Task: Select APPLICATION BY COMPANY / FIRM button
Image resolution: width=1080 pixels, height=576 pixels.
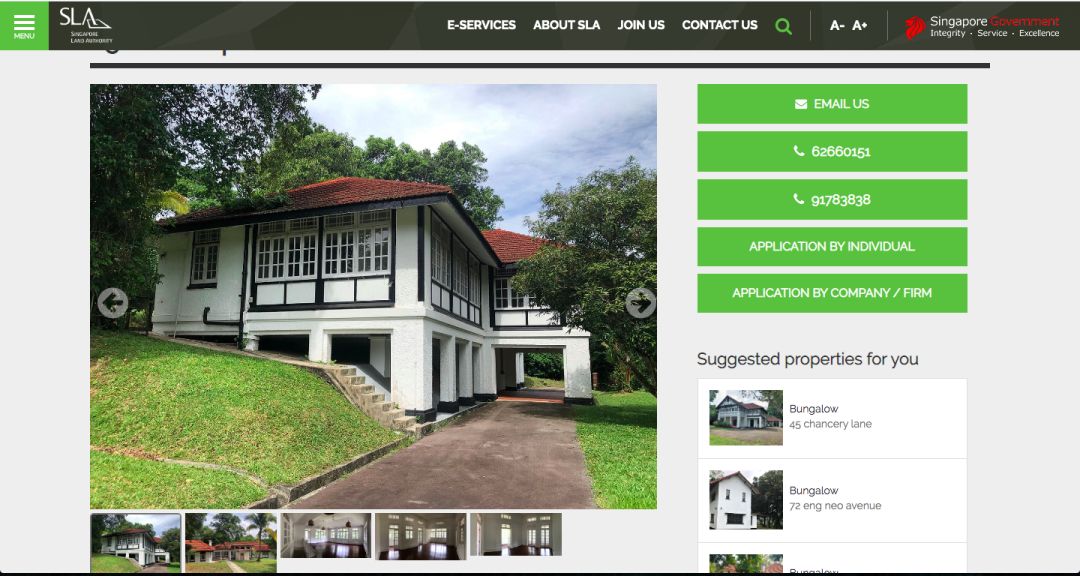Action: (832, 293)
